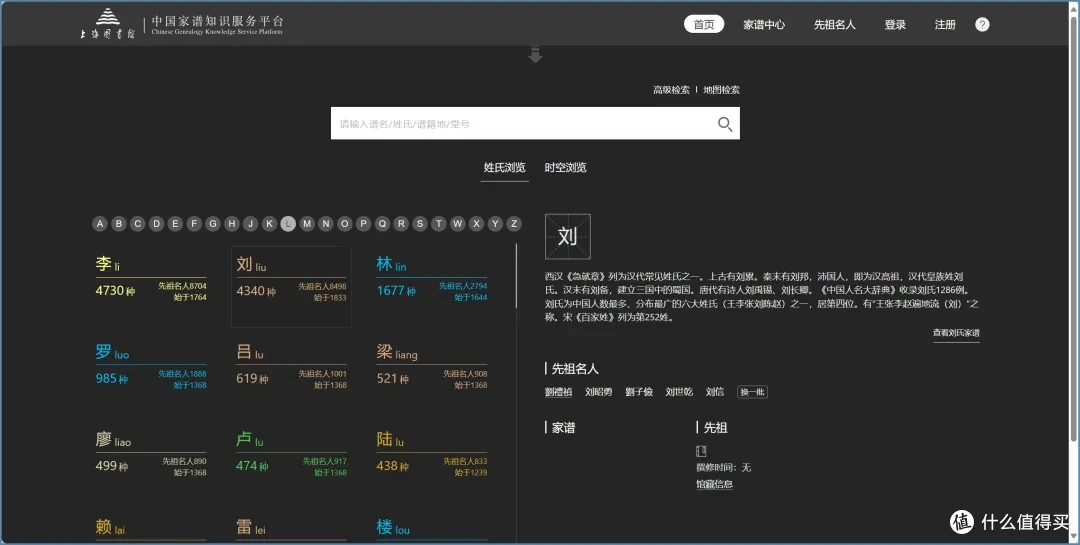1080x545 pixels.
Task: Select letter Z surname filter
Action: coord(514,224)
